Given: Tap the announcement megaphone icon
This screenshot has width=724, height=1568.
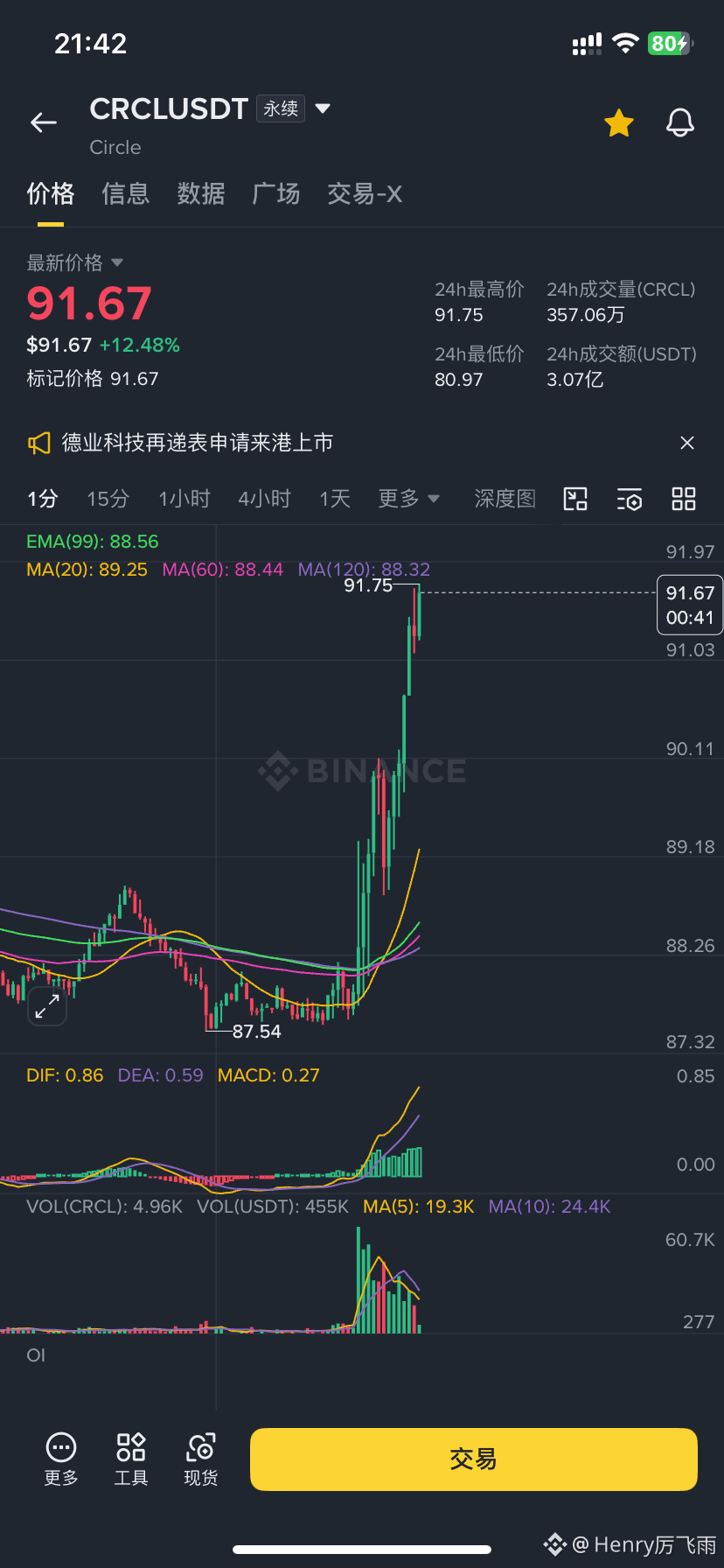Looking at the screenshot, I should click(x=38, y=443).
